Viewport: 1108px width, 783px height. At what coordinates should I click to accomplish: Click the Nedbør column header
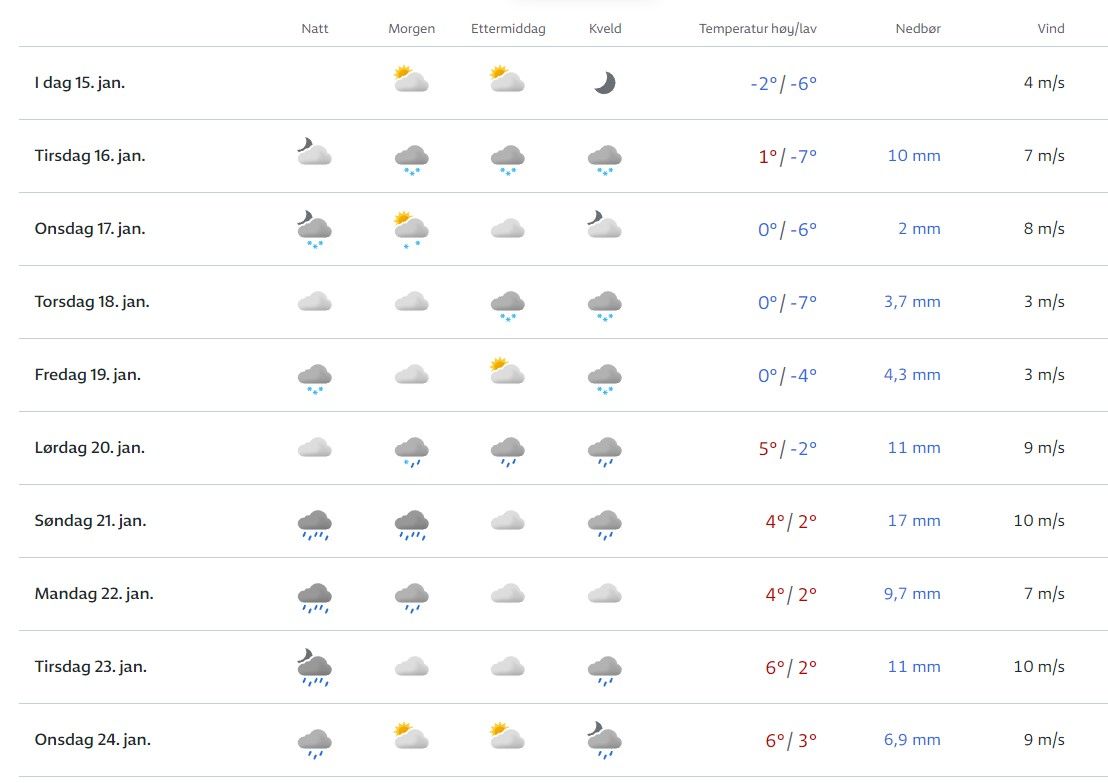pyautogui.click(x=917, y=29)
